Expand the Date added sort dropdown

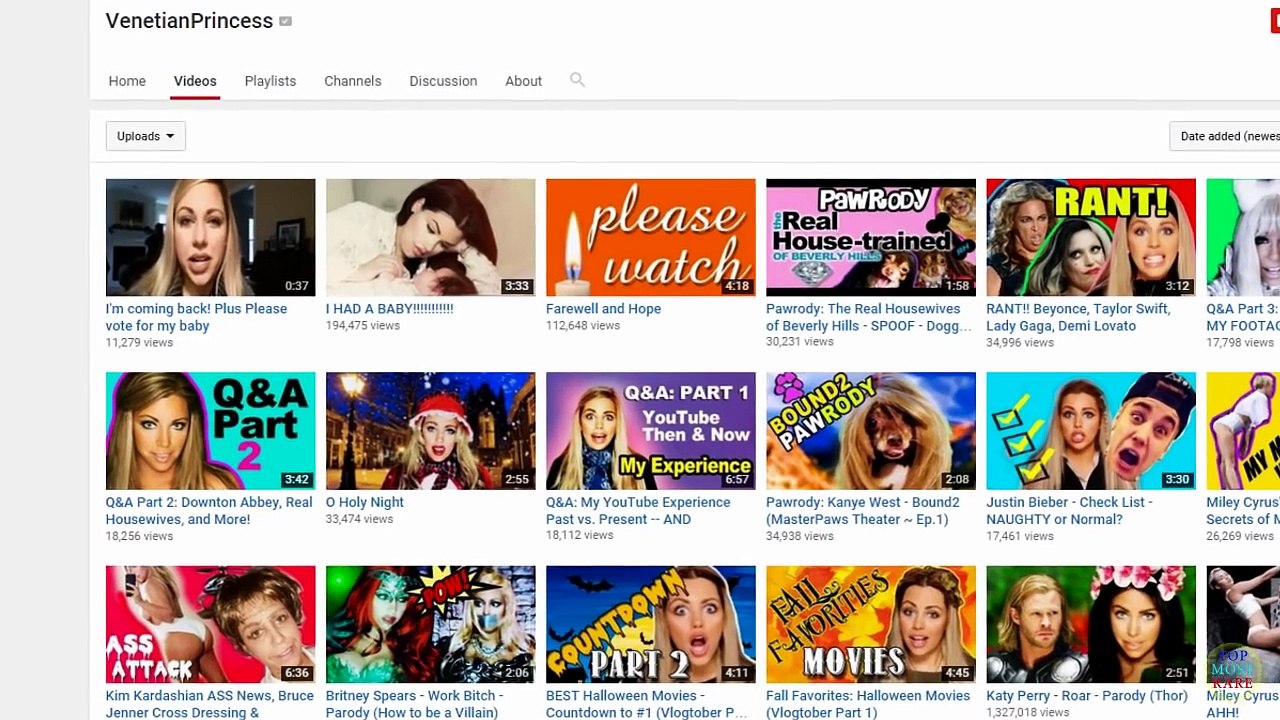(1225, 136)
